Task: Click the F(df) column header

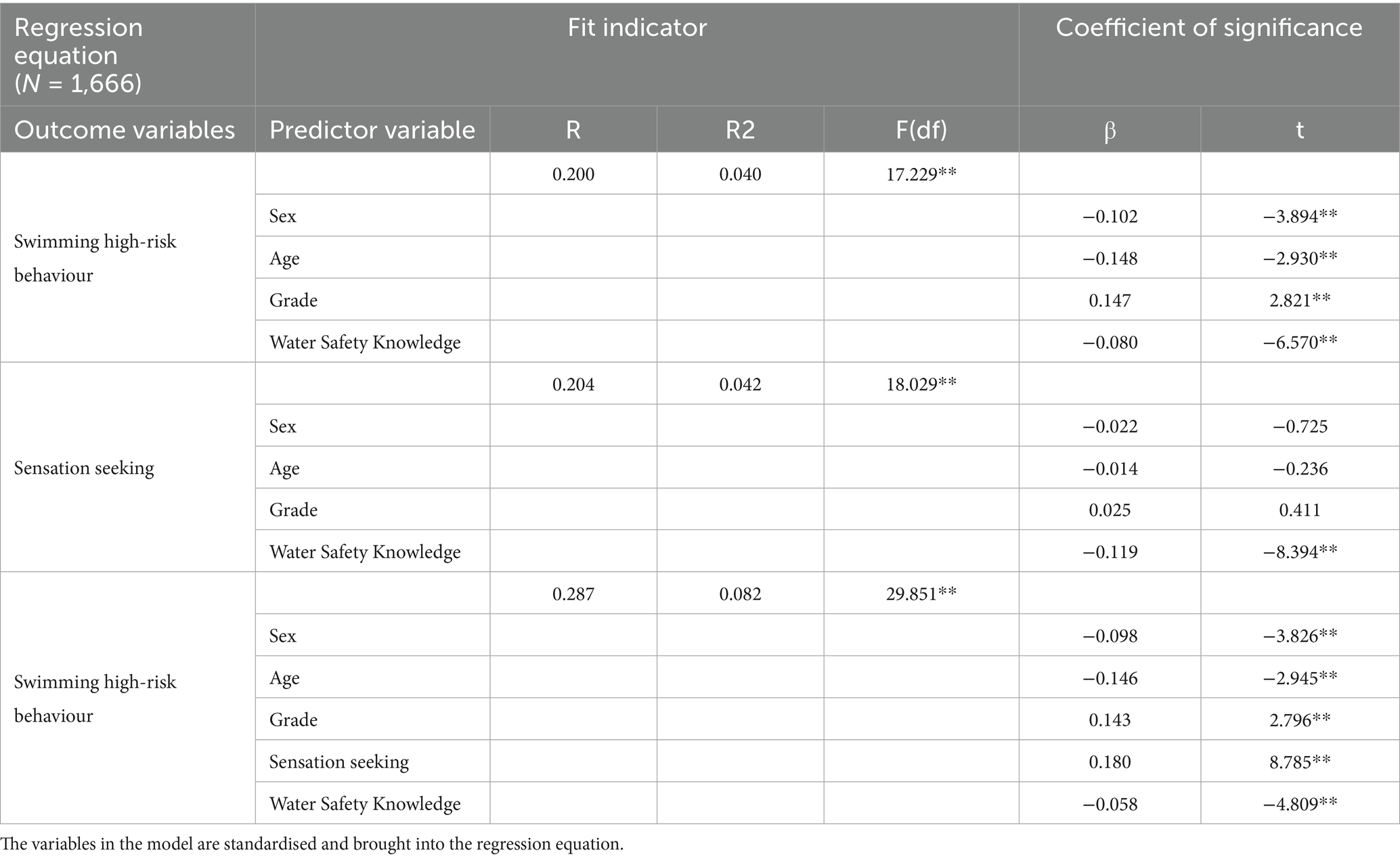Action: [921, 129]
